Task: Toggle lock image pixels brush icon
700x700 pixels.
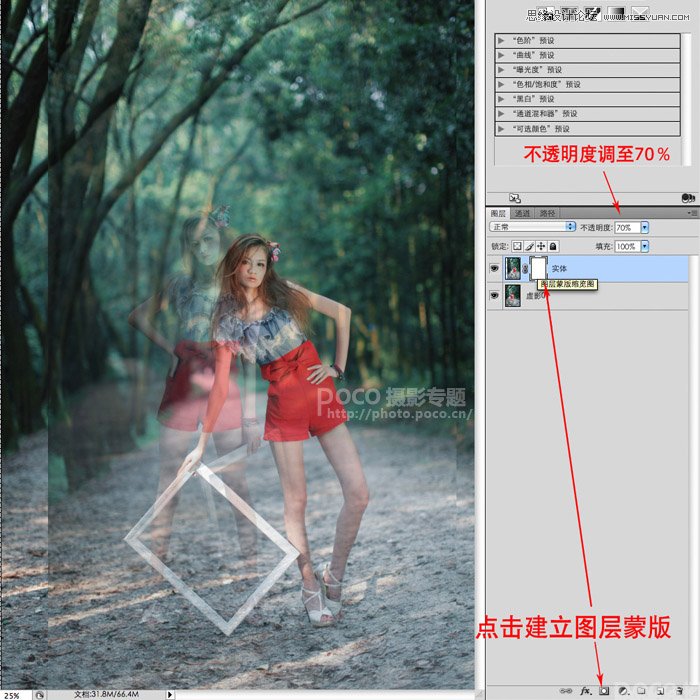Action: (529, 246)
